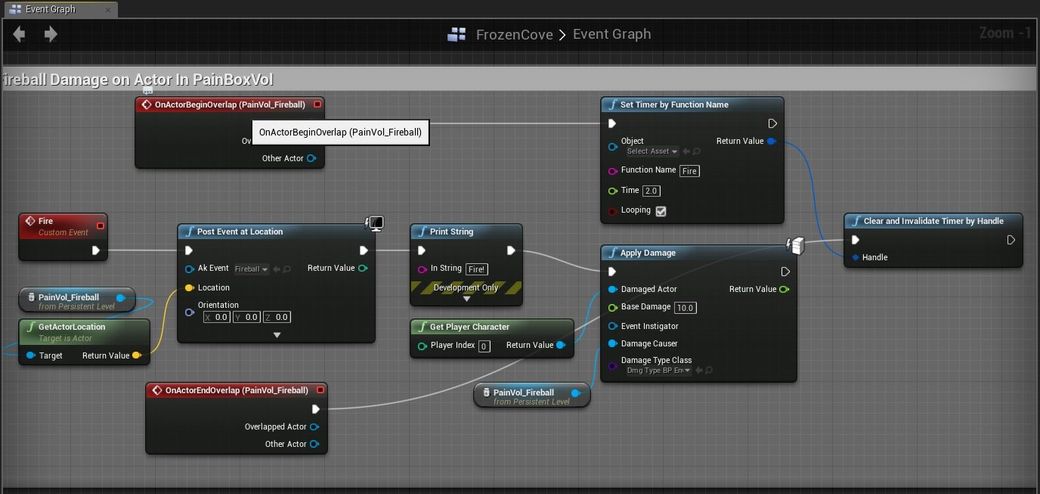Select FrozenCove in the breadcrumb
The height and width of the screenshot is (494, 1040).
tap(514, 34)
